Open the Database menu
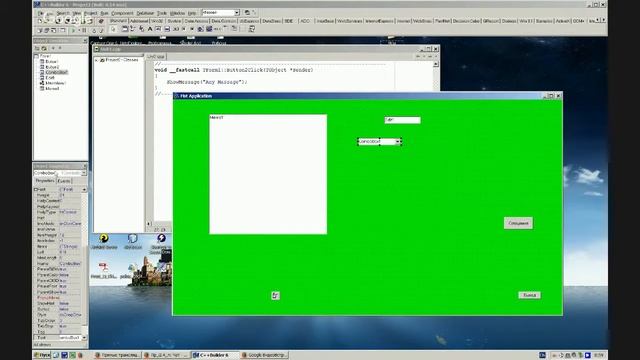This screenshot has height=360, width=640. point(145,13)
